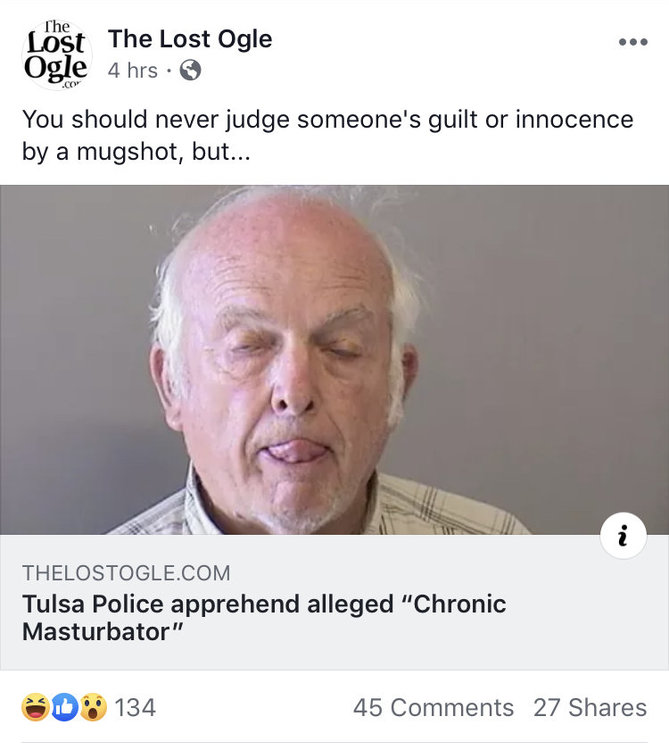Image resolution: width=669 pixels, height=750 pixels.
Task: Click the laughing Haha reaction emoji
Action: [x=36, y=708]
